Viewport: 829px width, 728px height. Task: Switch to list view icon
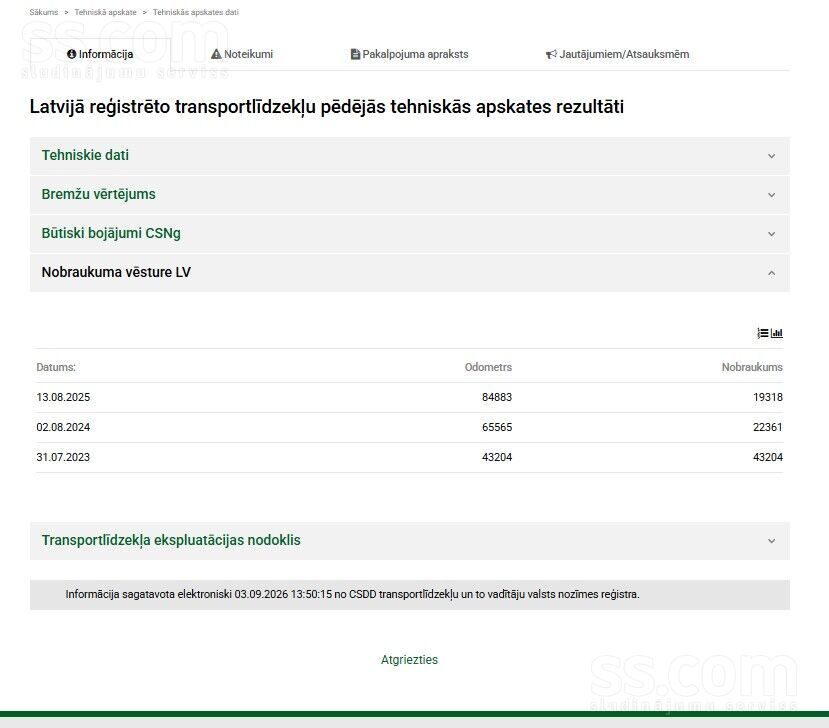[762, 333]
